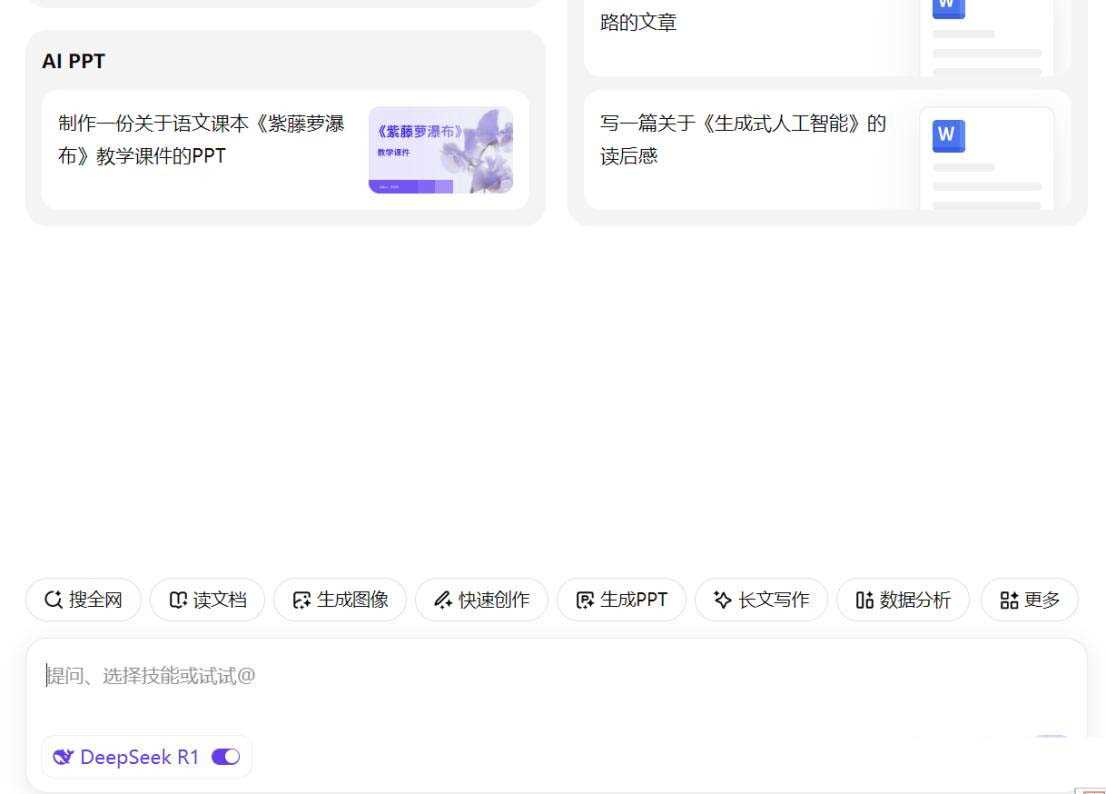Click the 快速创作 pen icon
1106x794 pixels.
pyautogui.click(x=443, y=600)
